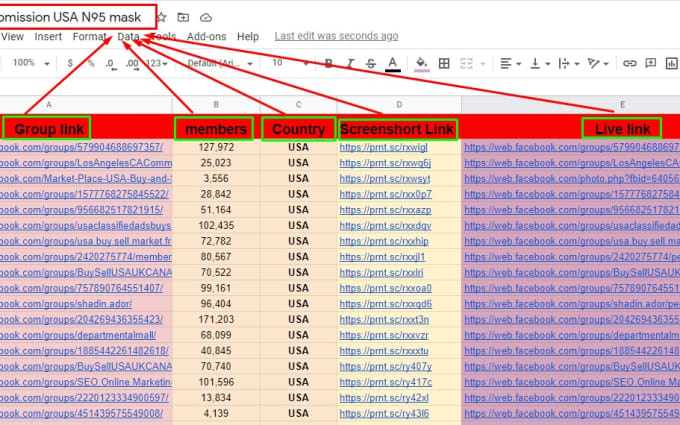This screenshot has width=680, height=425.
Task: Insert a chart from the toolbar
Action: 672,63
